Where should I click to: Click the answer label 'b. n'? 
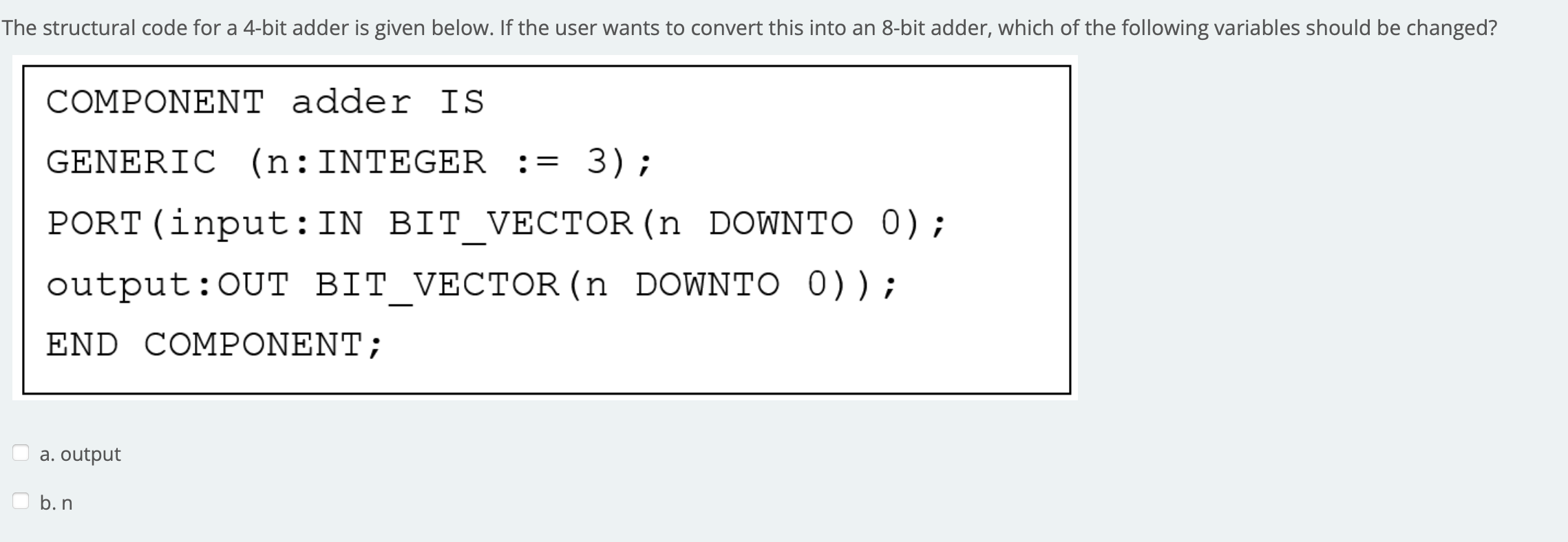tap(59, 503)
